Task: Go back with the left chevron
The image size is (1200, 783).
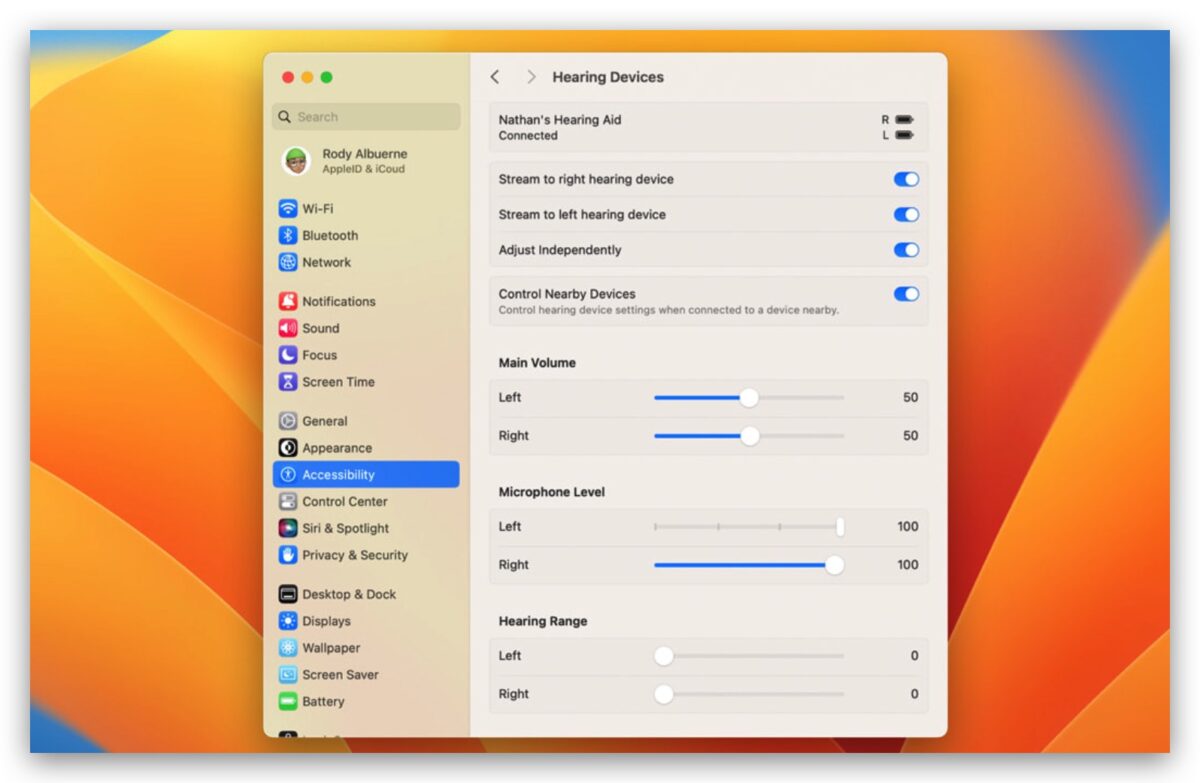Action: tap(494, 77)
